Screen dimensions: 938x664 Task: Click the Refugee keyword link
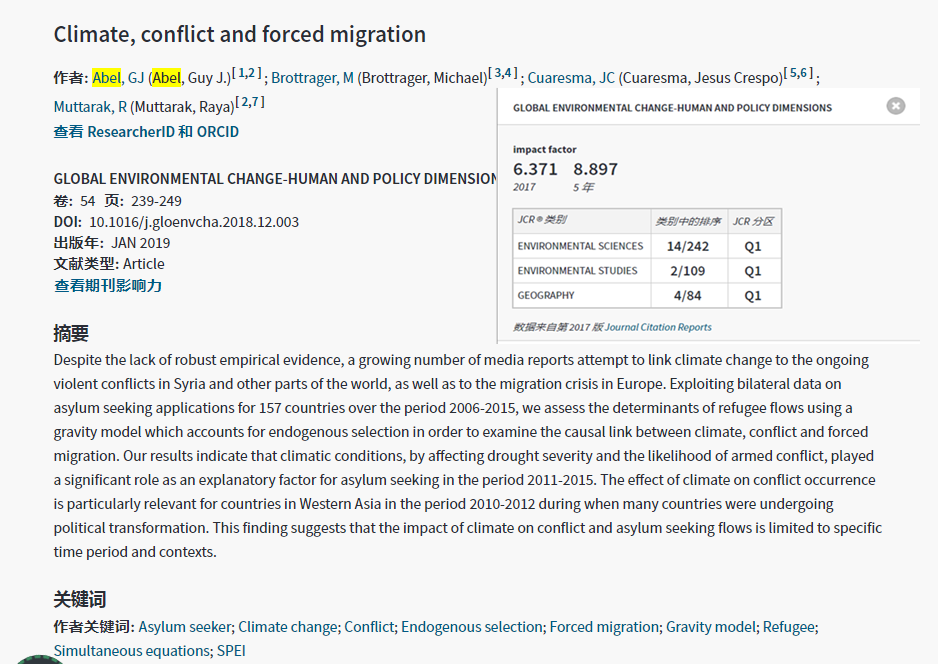789,627
